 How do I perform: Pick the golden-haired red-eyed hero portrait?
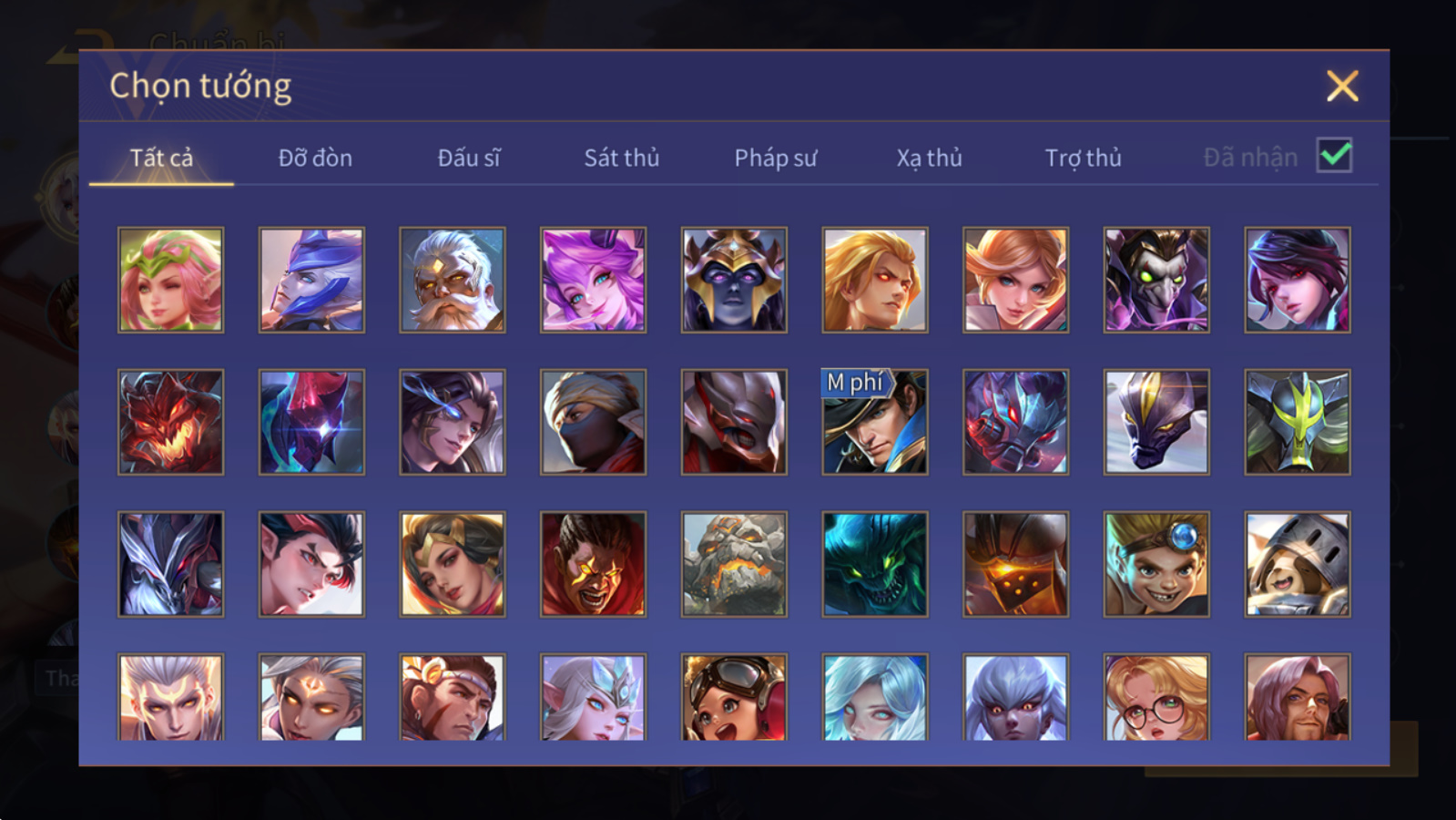coord(874,280)
